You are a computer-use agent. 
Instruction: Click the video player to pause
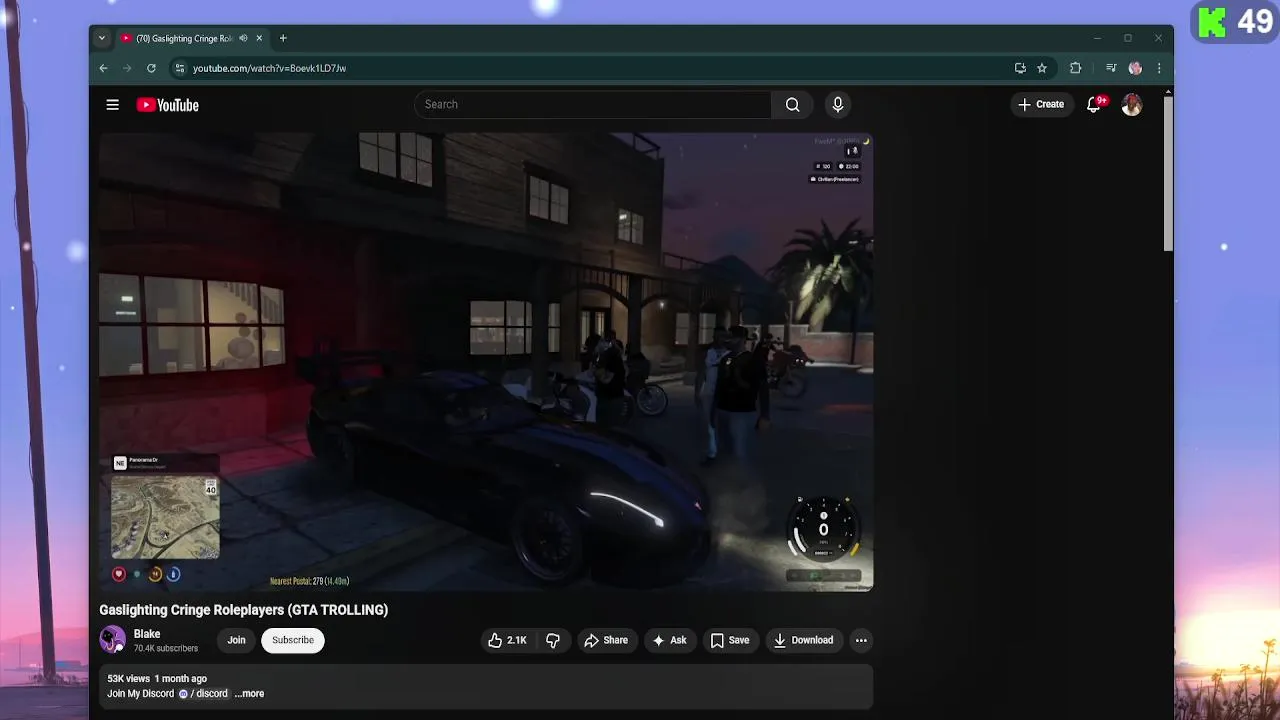point(486,361)
